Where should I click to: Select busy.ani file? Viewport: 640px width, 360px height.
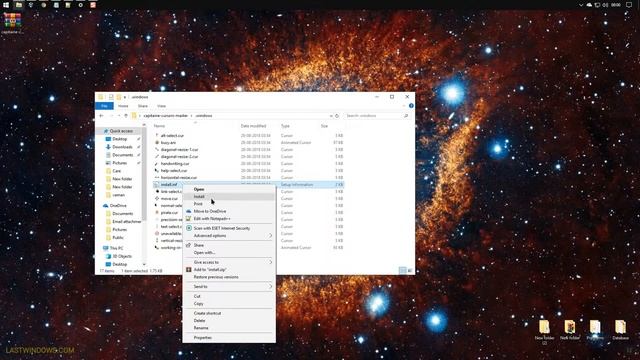click(168, 143)
